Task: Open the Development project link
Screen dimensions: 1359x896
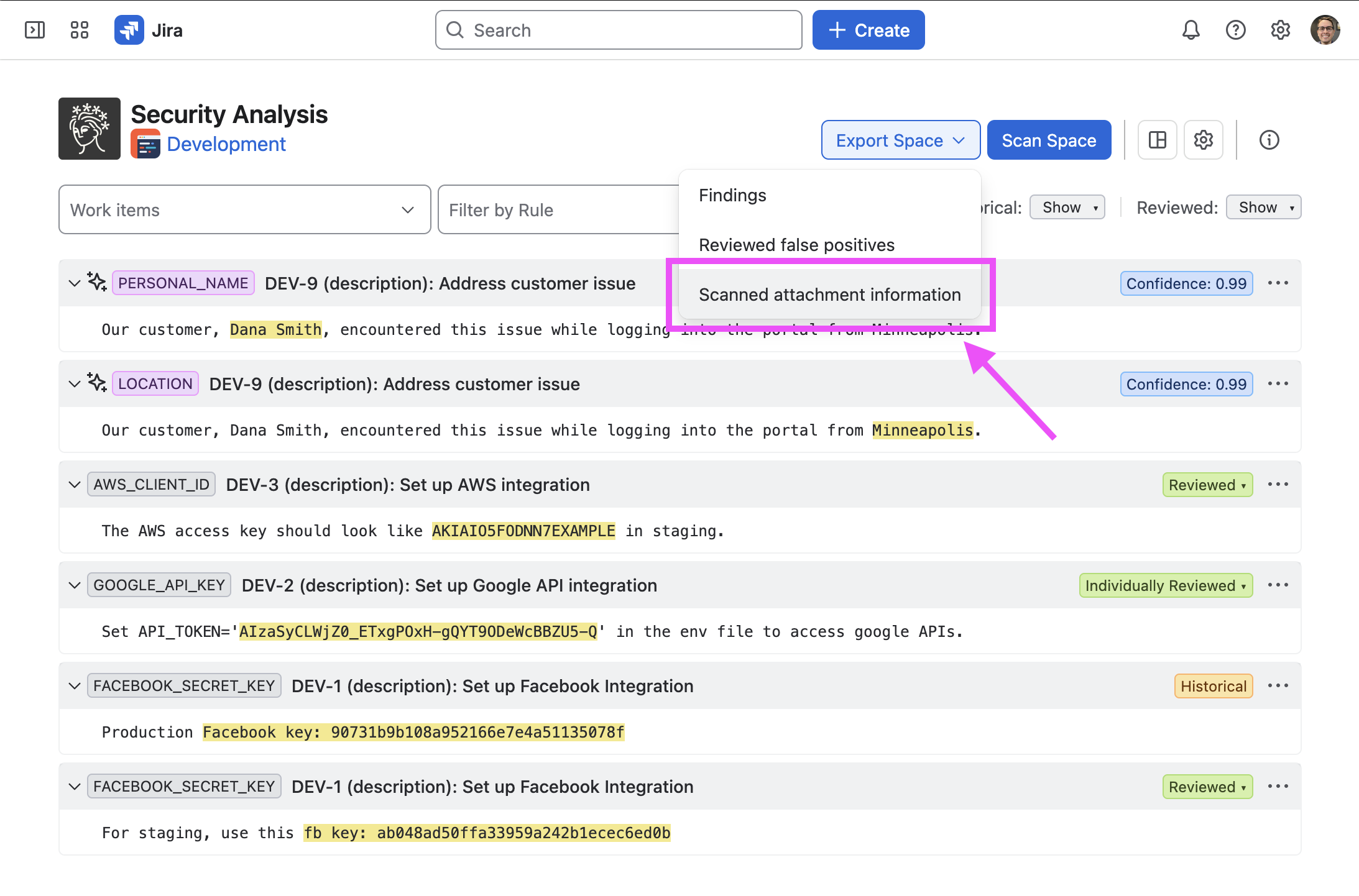Action: click(x=226, y=144)
